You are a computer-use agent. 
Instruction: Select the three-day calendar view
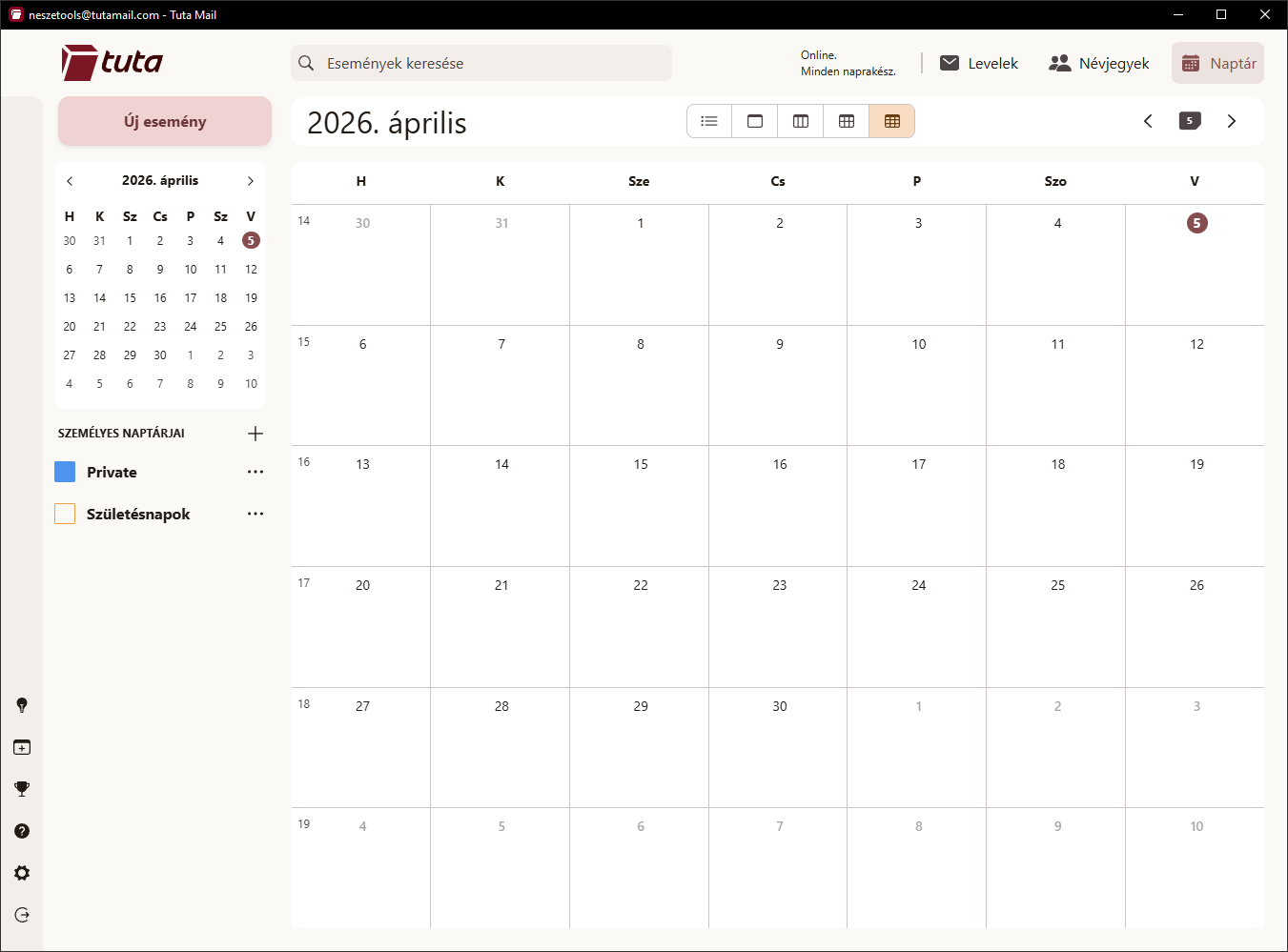point(800,121)
